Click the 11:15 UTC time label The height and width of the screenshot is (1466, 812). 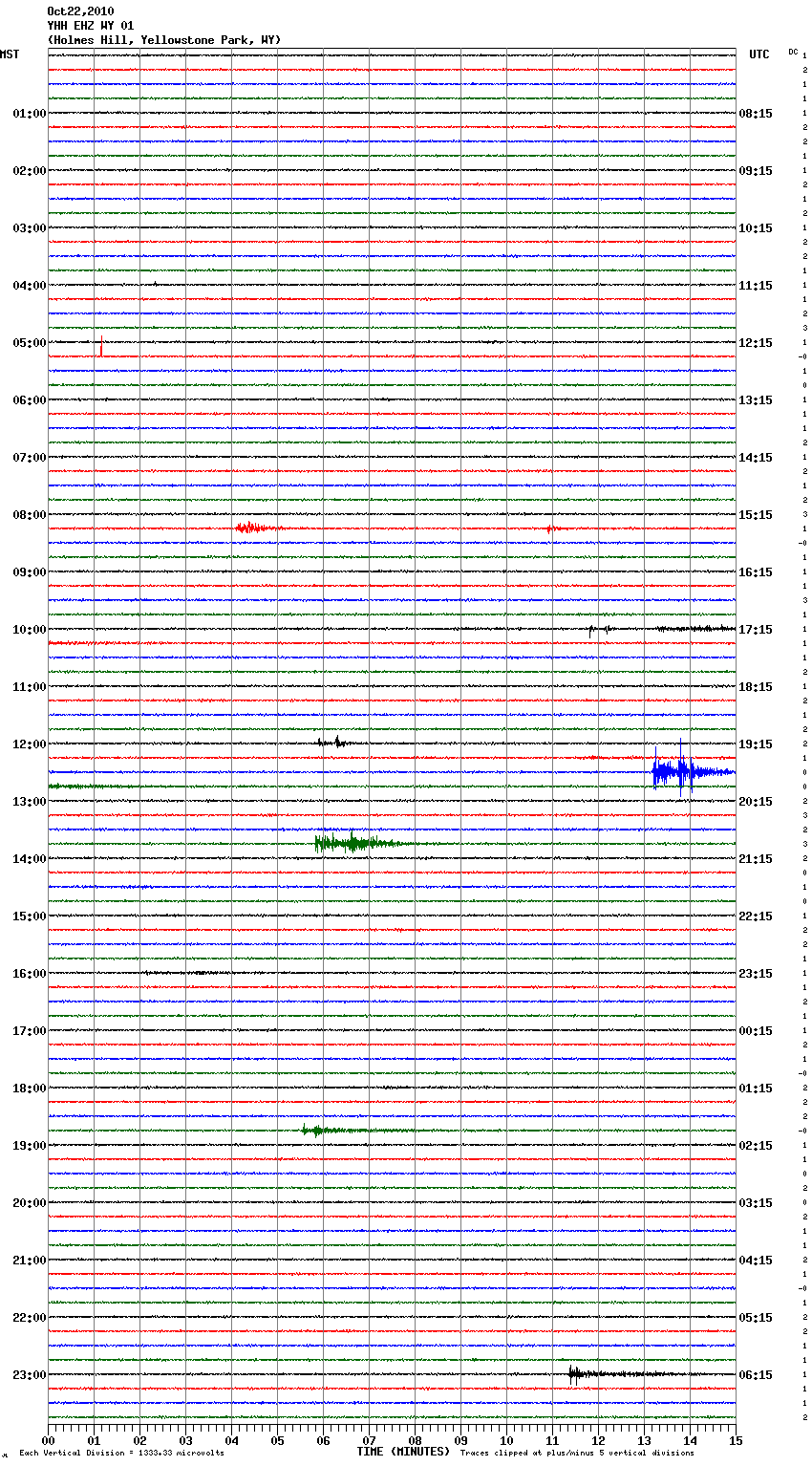pos(756,286)
